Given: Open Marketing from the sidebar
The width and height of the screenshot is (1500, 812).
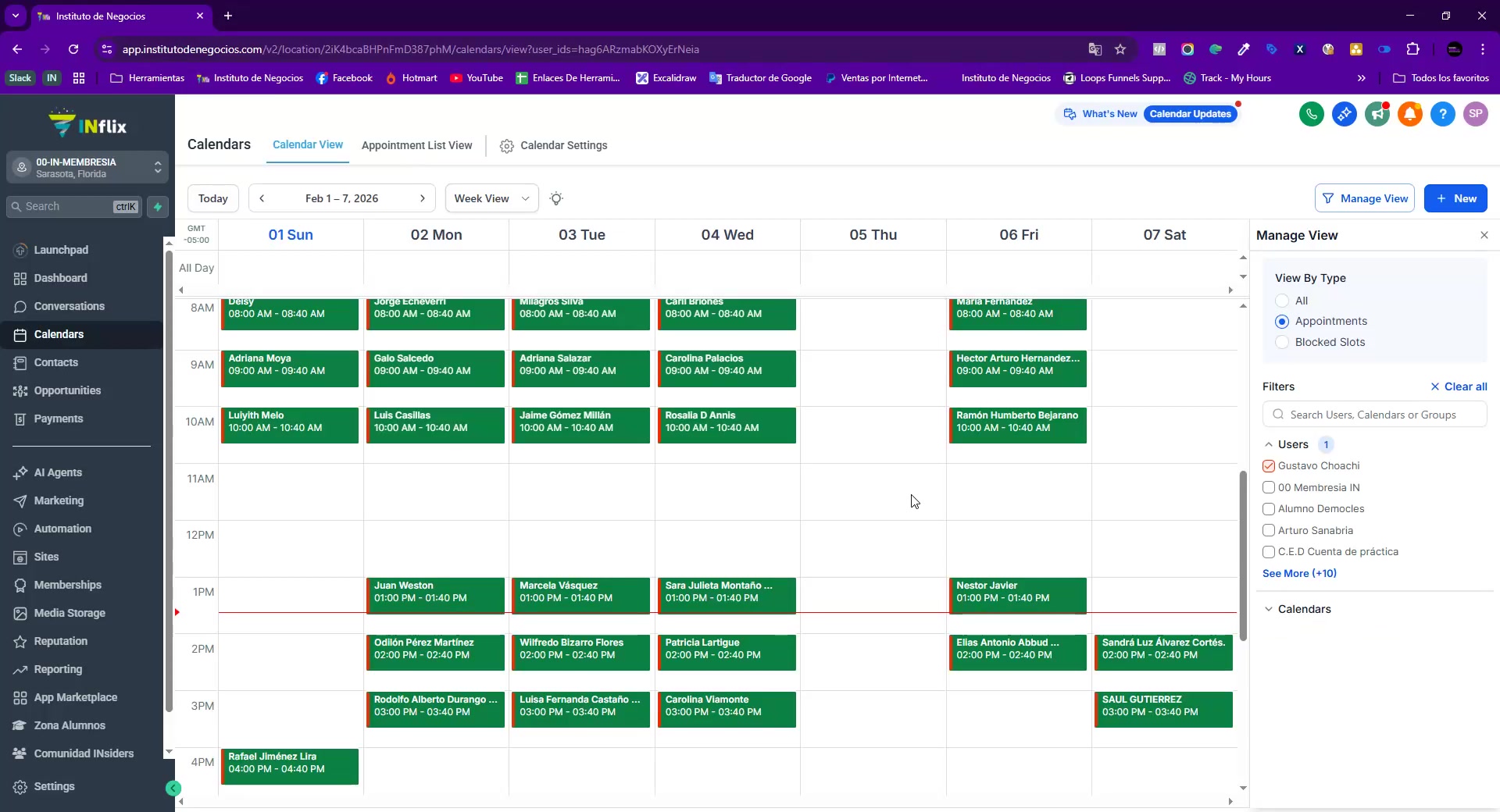Looking at the screenshot, I should [x=59, y=500].
